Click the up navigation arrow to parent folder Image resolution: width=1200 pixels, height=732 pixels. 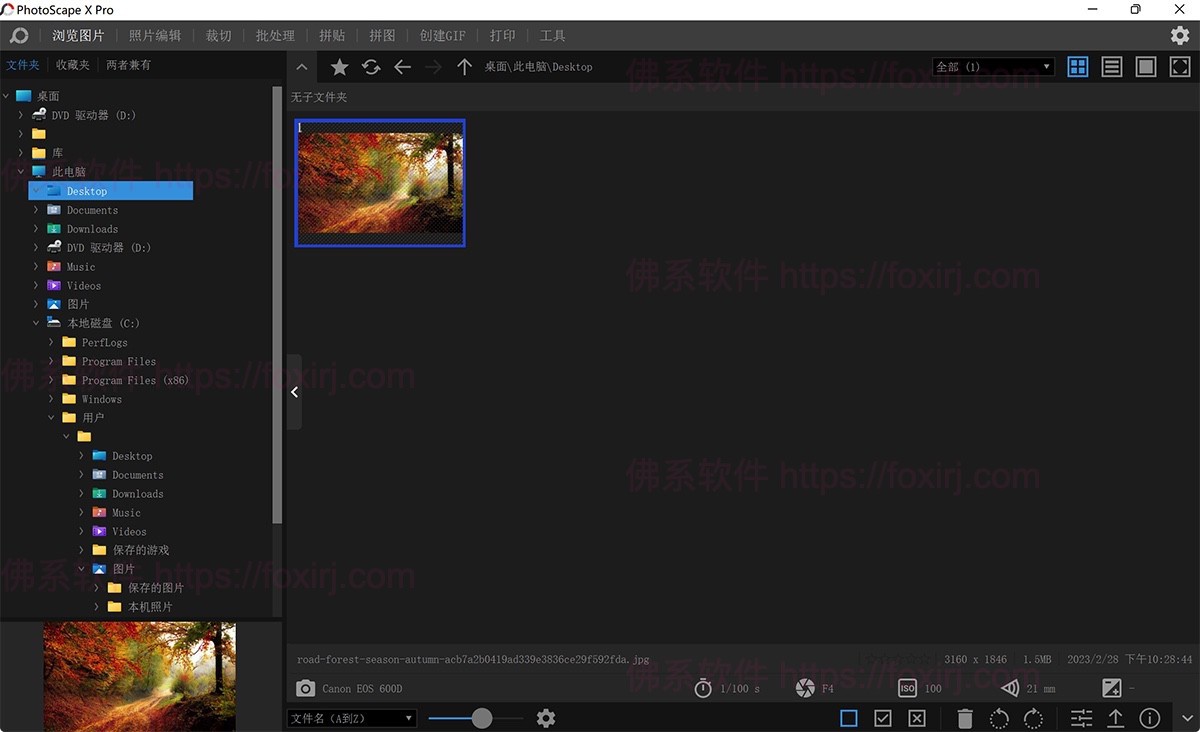465,67
